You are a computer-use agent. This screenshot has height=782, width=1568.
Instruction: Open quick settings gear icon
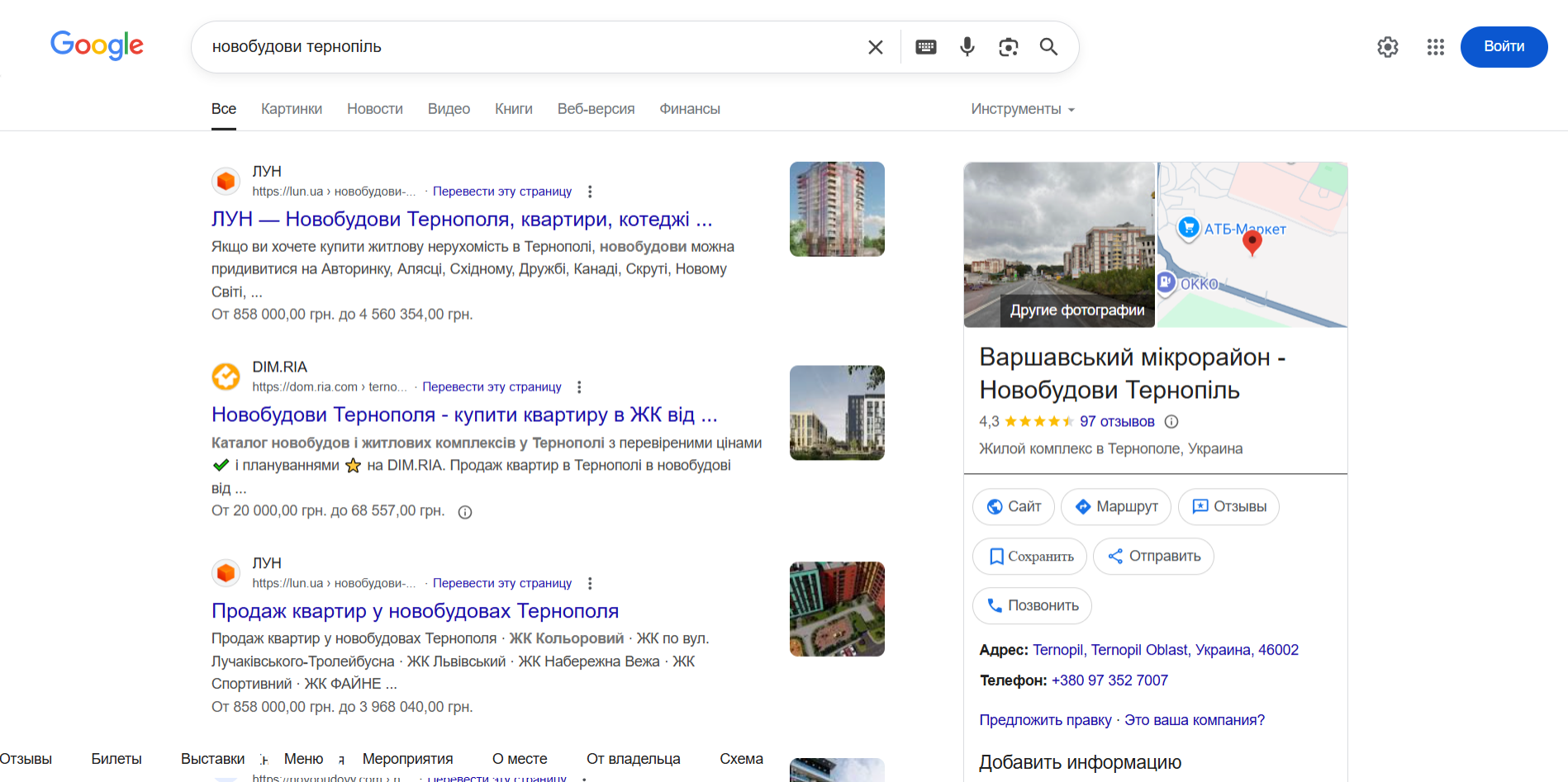1388,47
